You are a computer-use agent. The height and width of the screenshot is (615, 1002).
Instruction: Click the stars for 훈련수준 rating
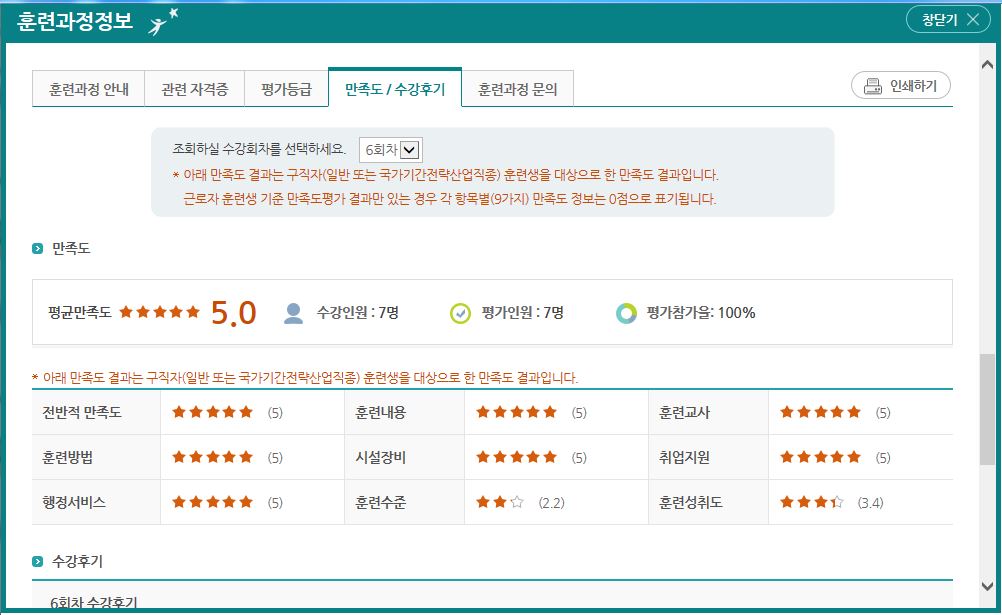500,502
